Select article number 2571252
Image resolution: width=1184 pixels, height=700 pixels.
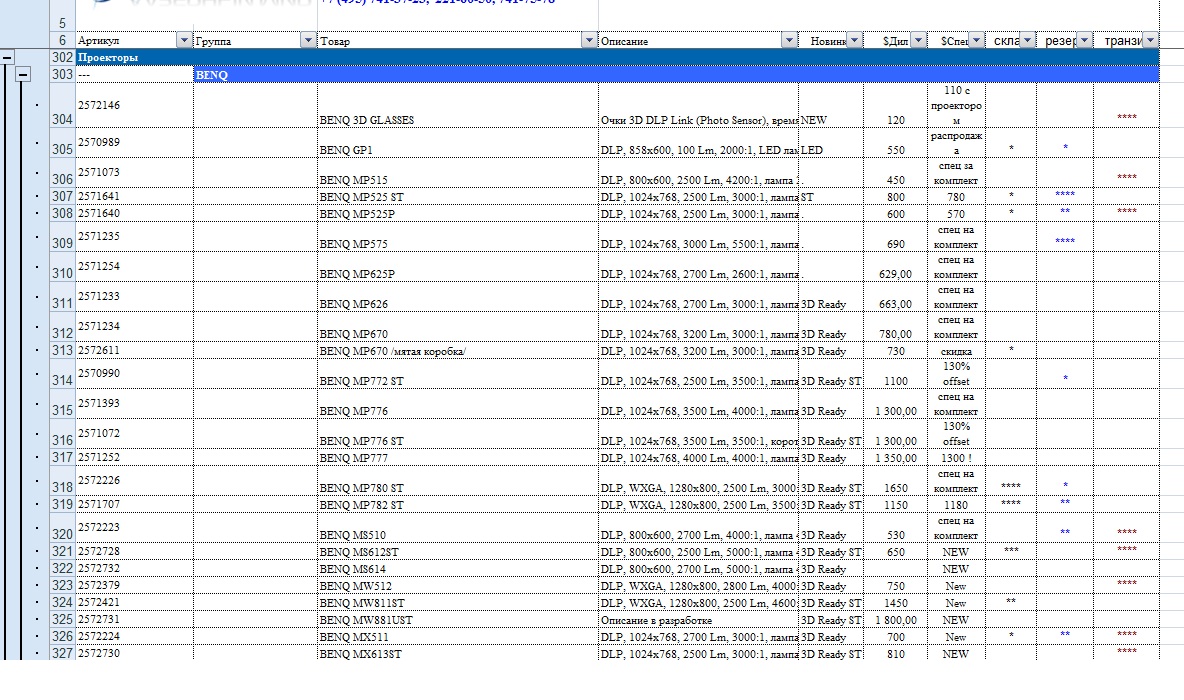click(134, 458)
